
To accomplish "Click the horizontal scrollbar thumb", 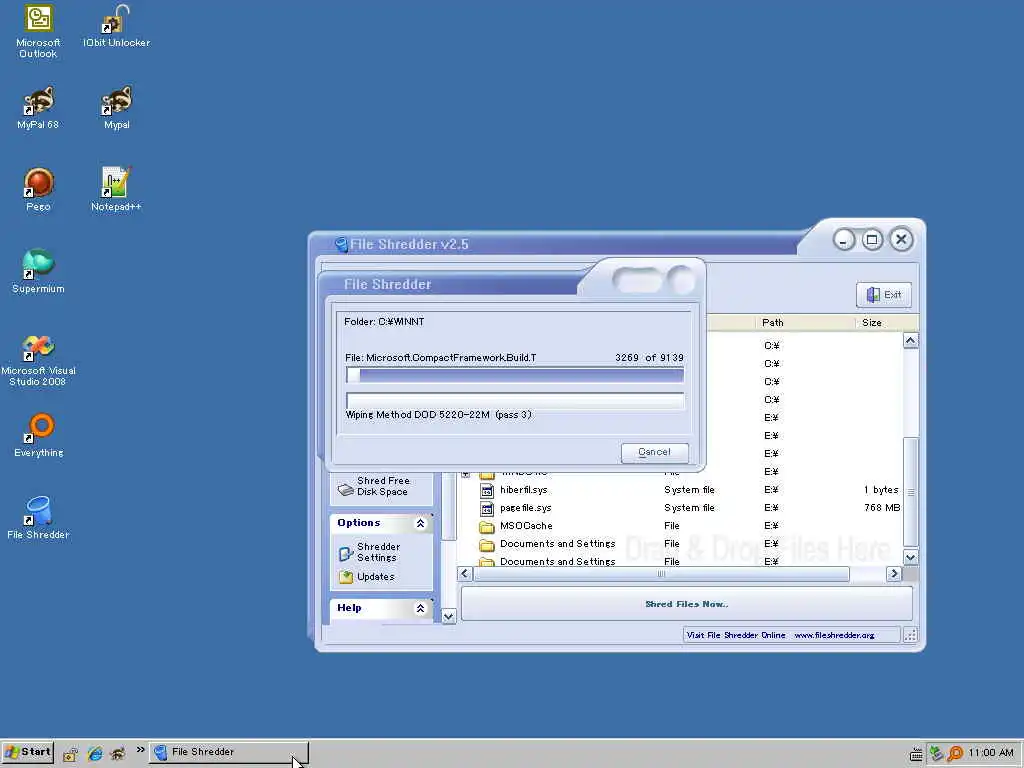I will coord(661,574).
